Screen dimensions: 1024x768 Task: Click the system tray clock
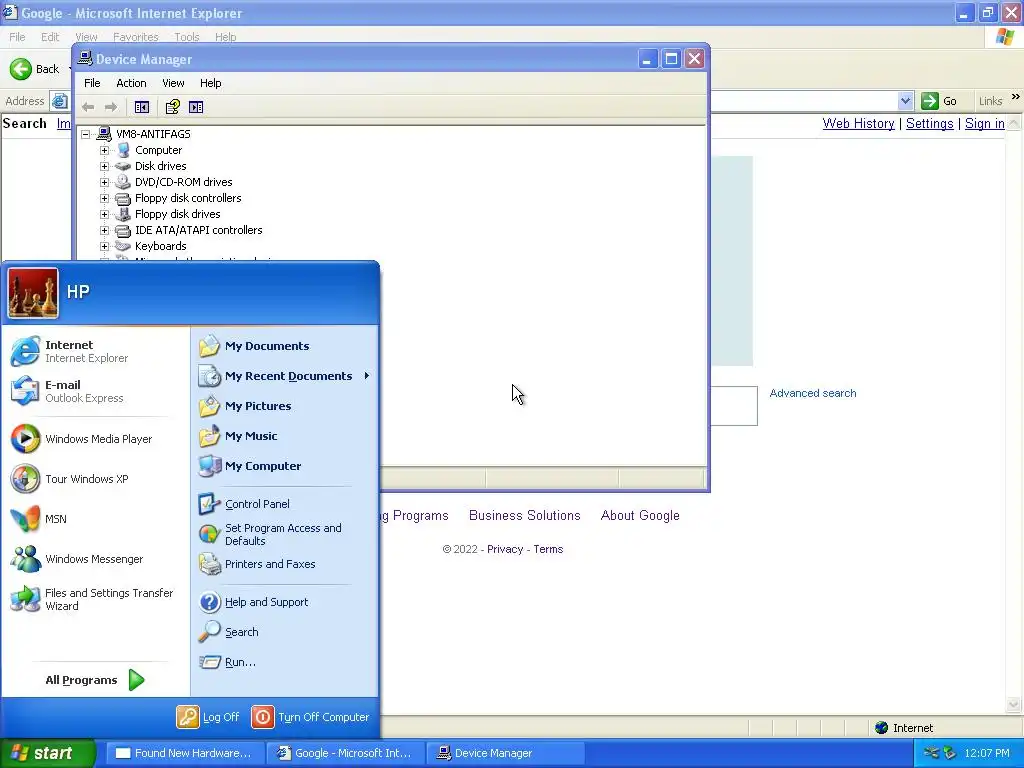click(987, 753)
